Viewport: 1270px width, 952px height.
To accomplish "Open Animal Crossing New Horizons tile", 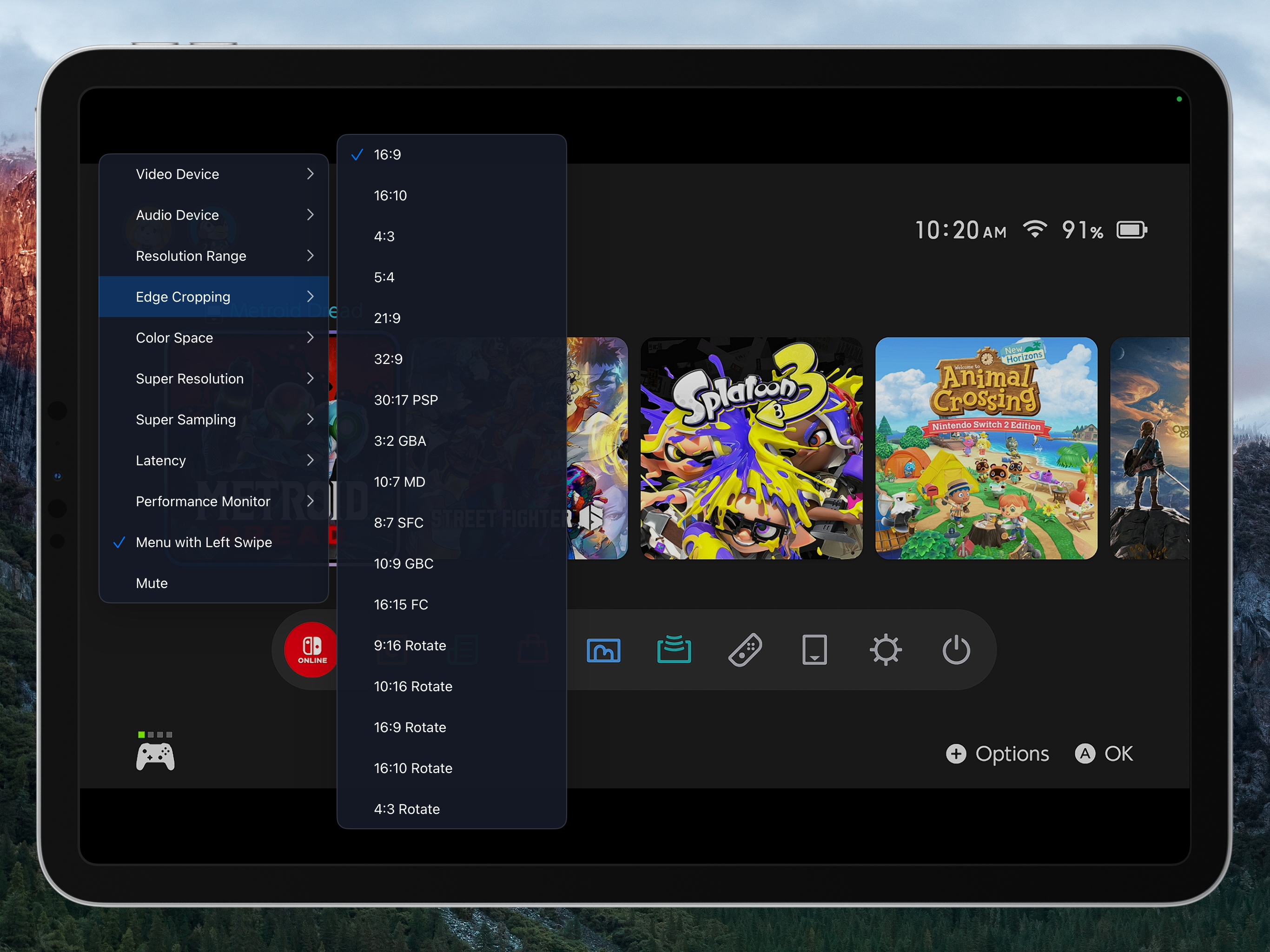I will coord(986,448).
